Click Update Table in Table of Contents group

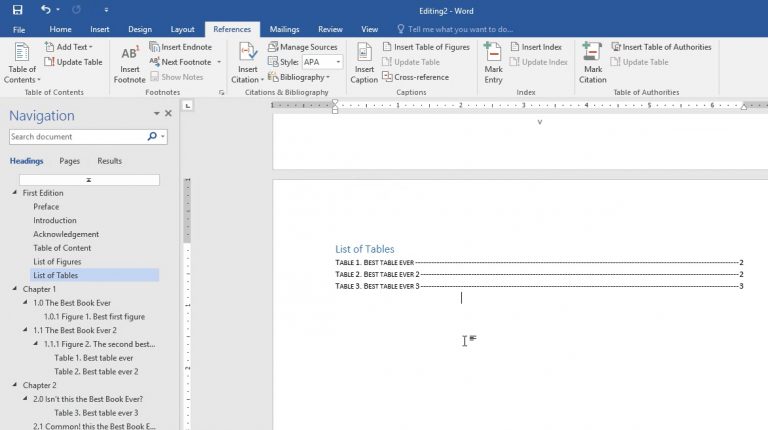click(x=73, y=62)
